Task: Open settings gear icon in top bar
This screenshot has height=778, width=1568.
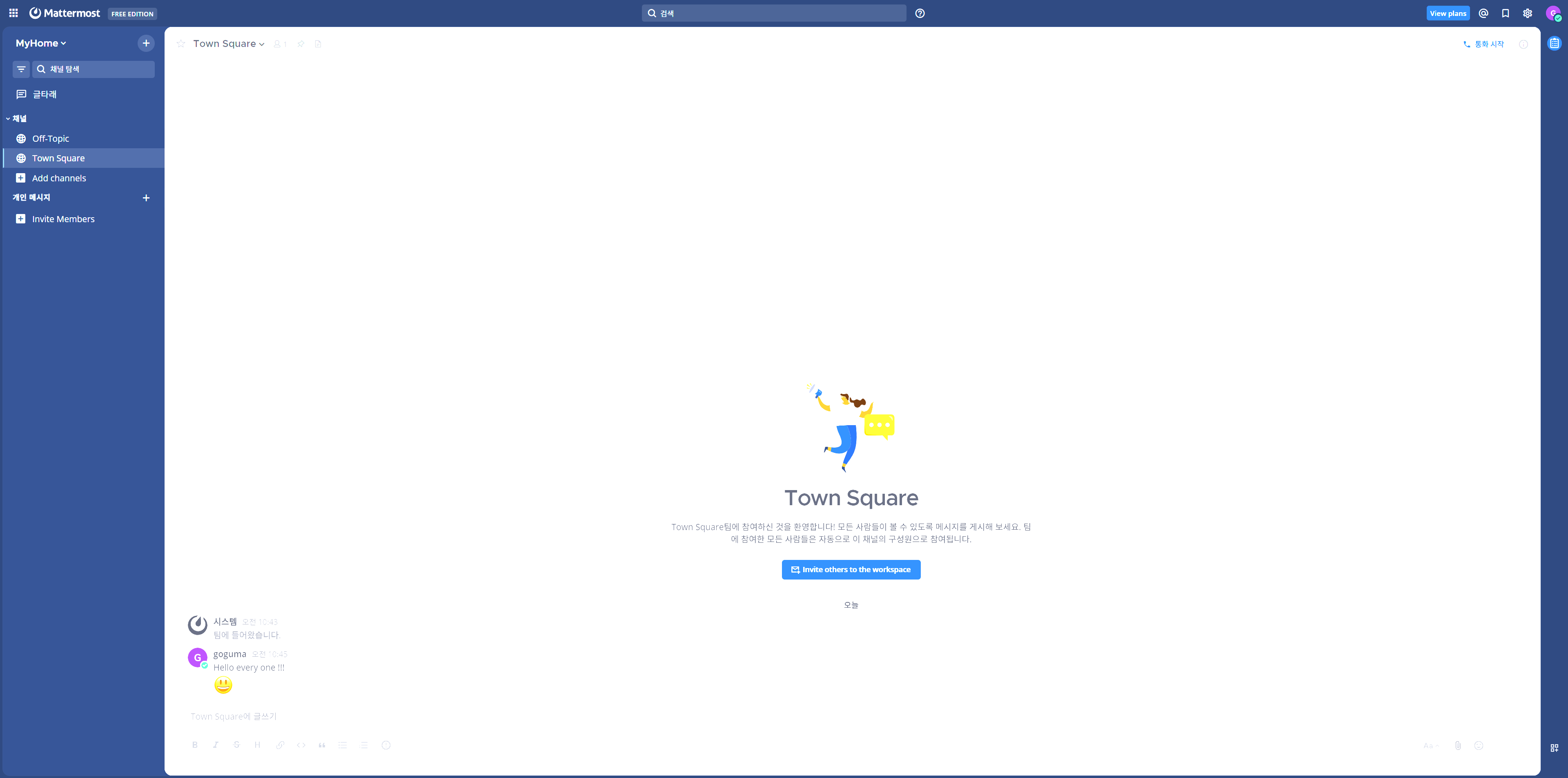Action: click(x=1527, y=13)
